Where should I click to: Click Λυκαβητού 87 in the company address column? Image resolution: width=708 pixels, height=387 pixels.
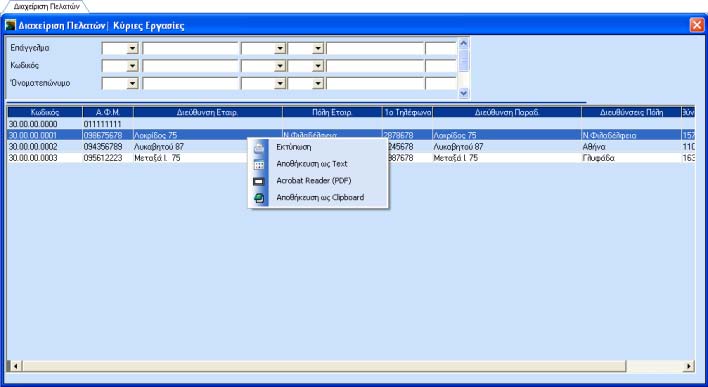159,147
